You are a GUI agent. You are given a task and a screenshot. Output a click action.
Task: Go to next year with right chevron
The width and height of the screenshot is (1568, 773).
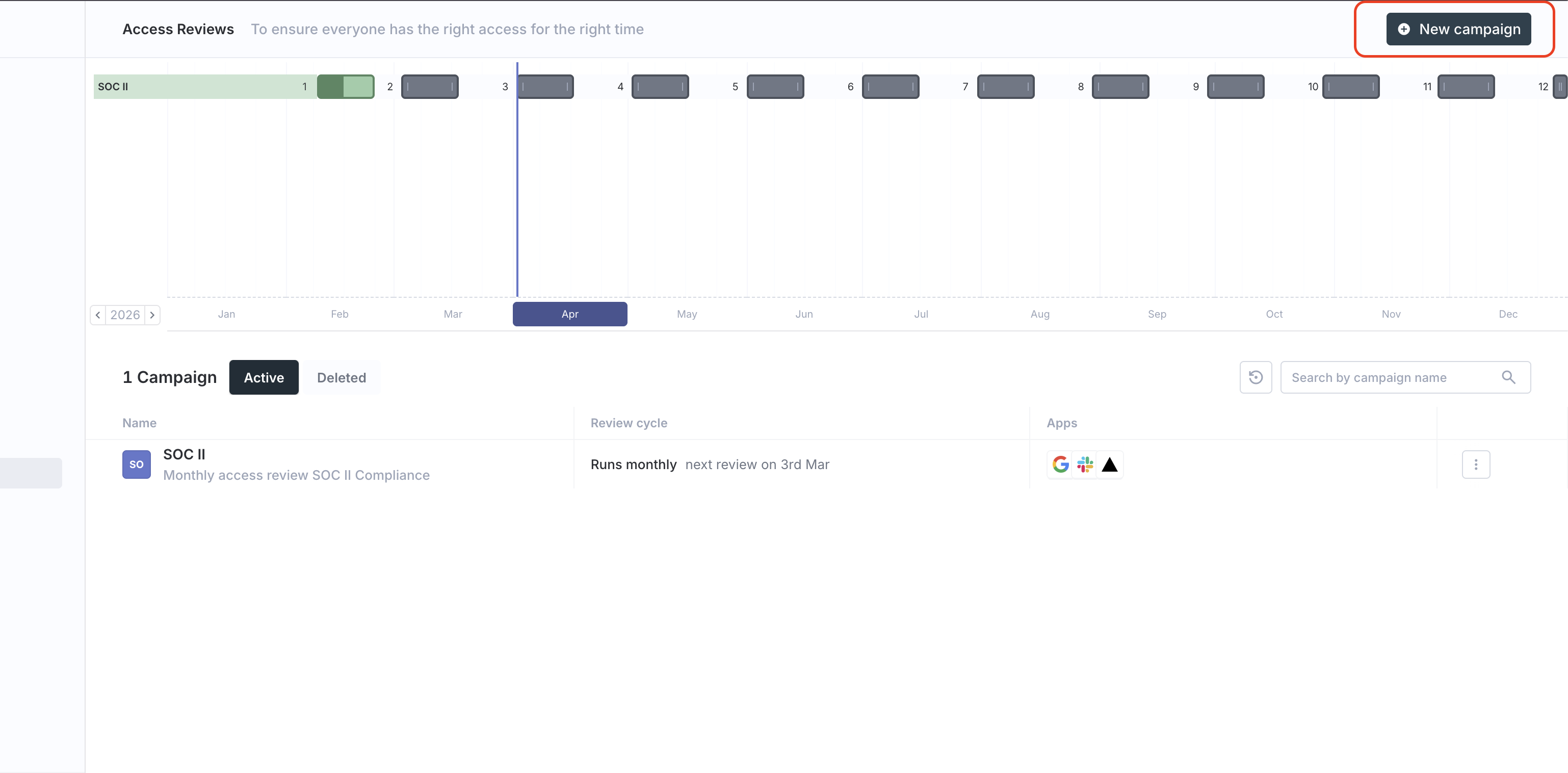152,315
